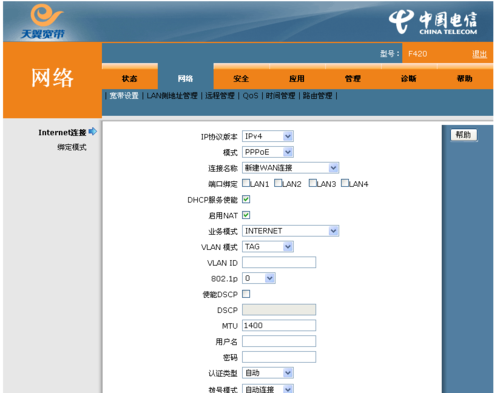500x393 pixels.
Task: Open the IP协议版本 dropdown
Action: point(268,136)
